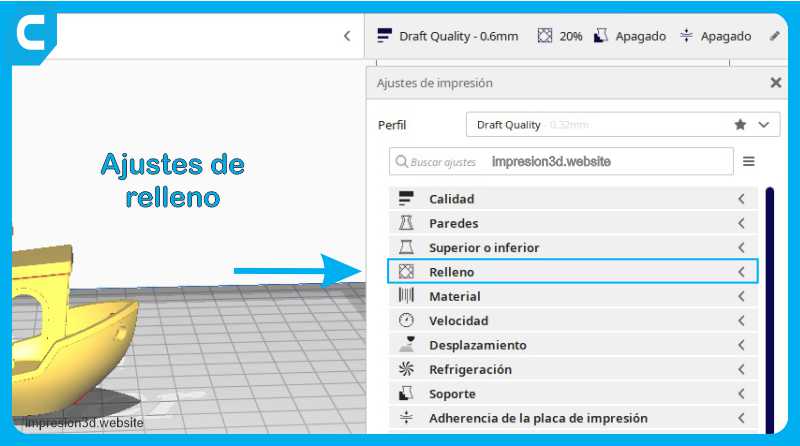This screenshot has height=446, width=800.
Task: Click the Paredes label
Action: pyautogui.click(x=454, y=224)
